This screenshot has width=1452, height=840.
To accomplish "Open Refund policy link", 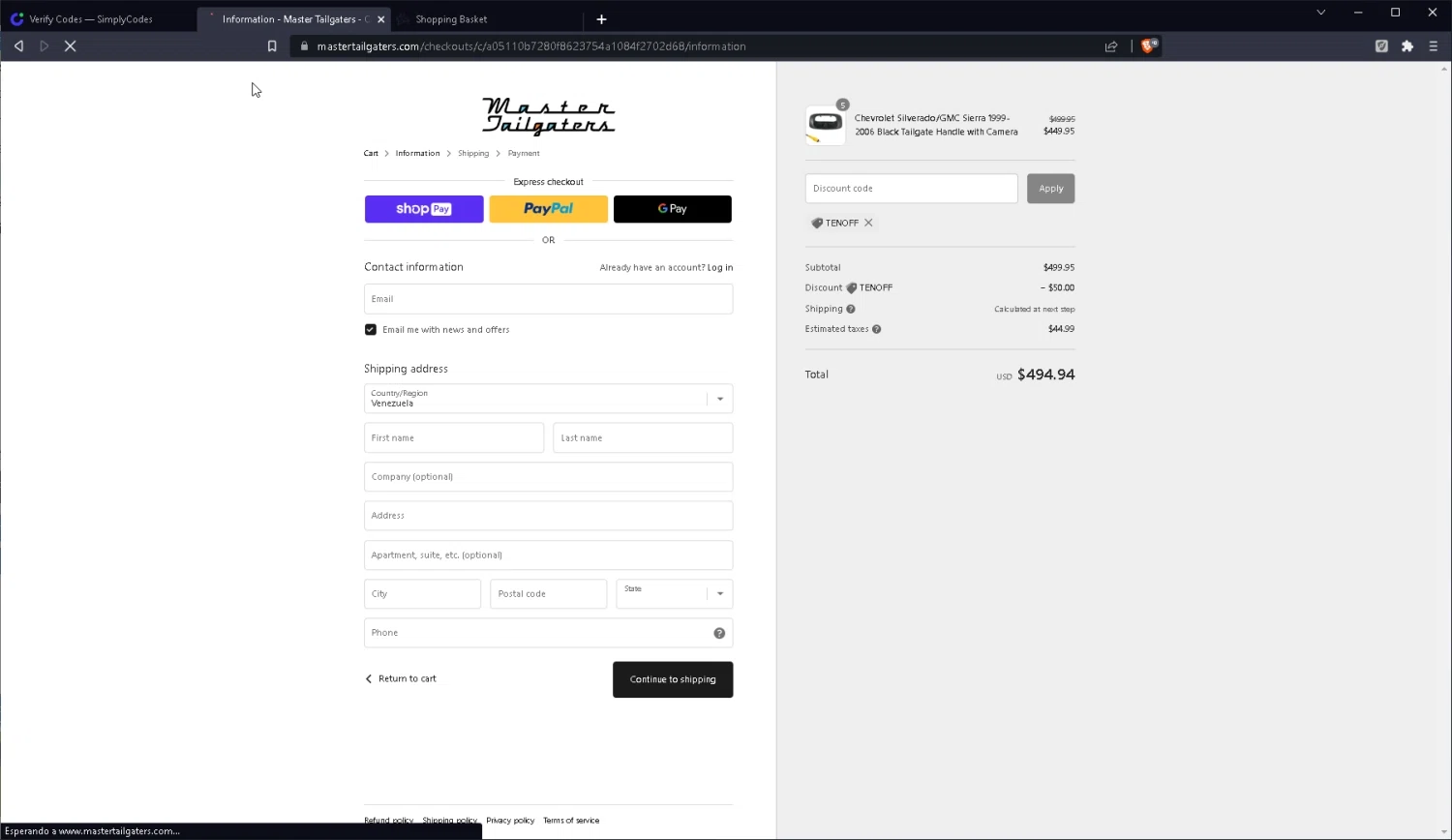I will (388, 820).
